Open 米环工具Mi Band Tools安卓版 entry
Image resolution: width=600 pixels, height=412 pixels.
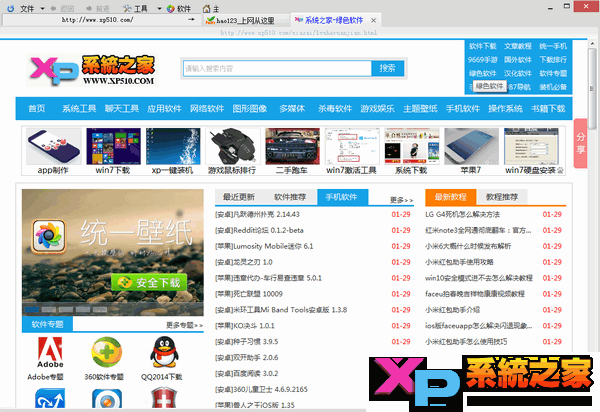tap(281, 310)
